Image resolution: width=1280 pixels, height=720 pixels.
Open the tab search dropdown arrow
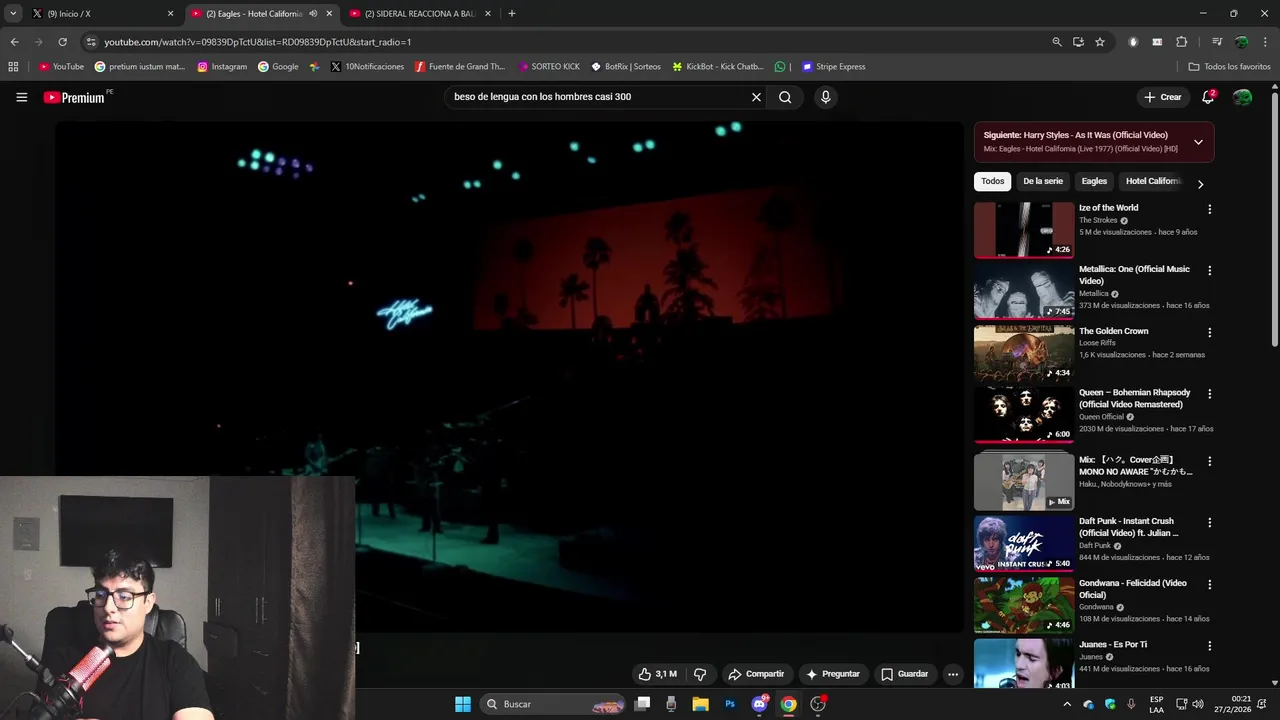tap(13, 14)
